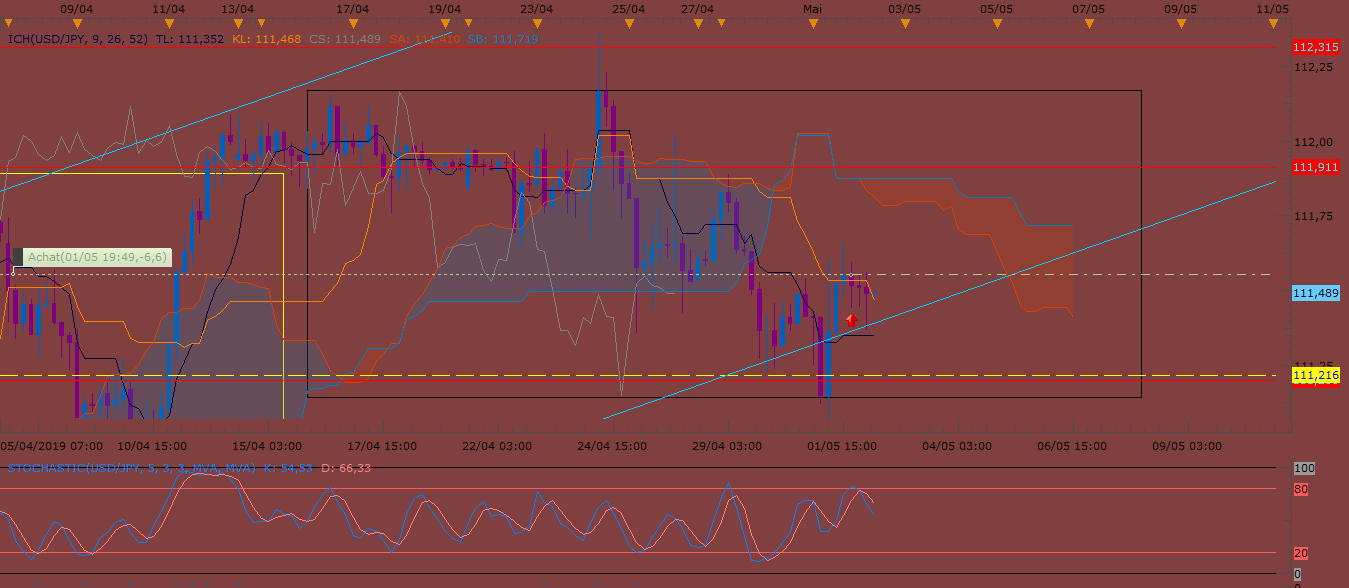Image resolution: width=1349 pixels, height=588 pixels.
Task: Click the yellow 111,216 price tag
Action: click(1316, 374)
